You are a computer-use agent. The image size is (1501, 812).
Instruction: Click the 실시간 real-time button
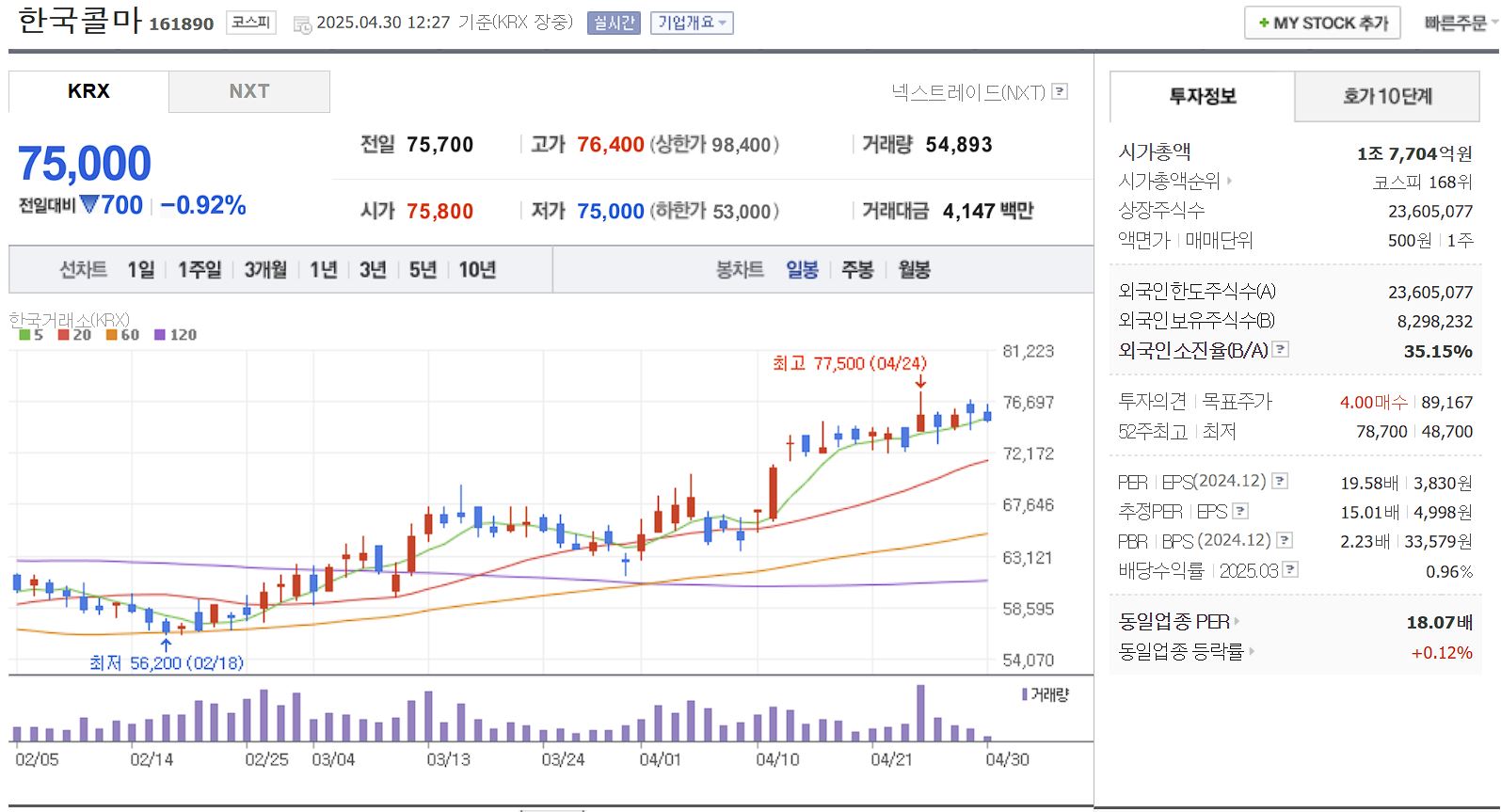click(614, 23)
